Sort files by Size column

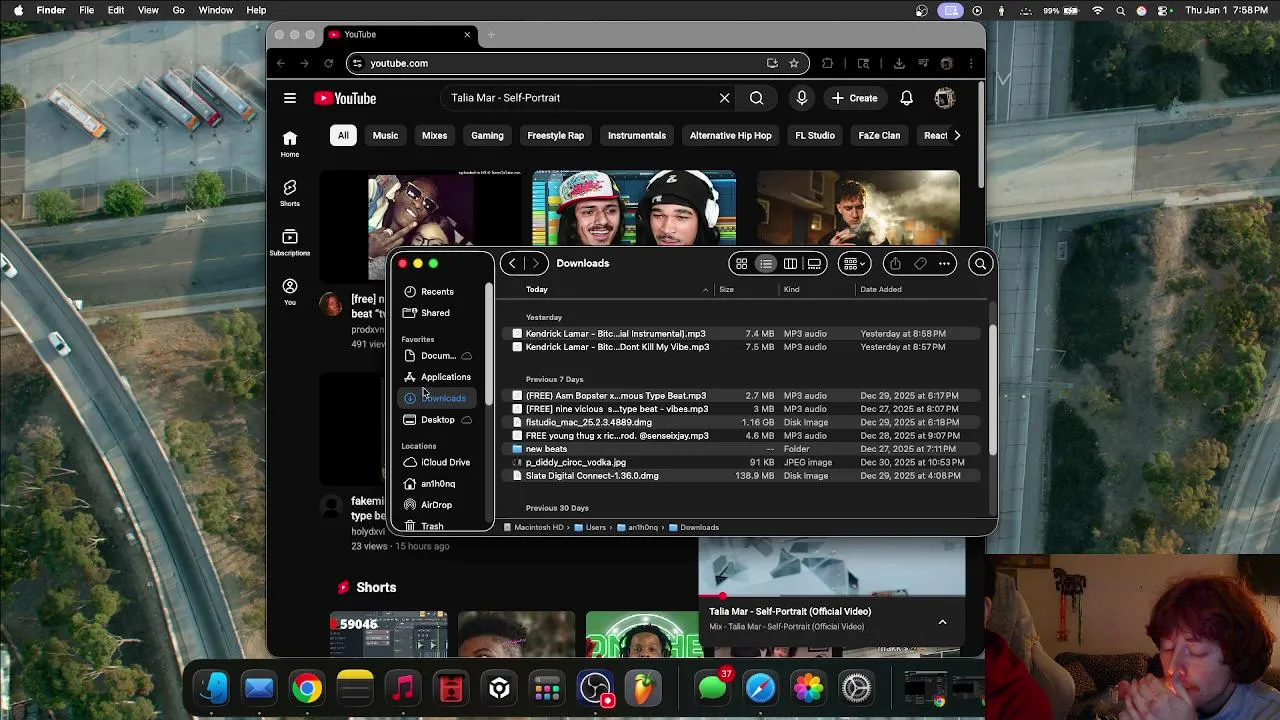point(726,289)
